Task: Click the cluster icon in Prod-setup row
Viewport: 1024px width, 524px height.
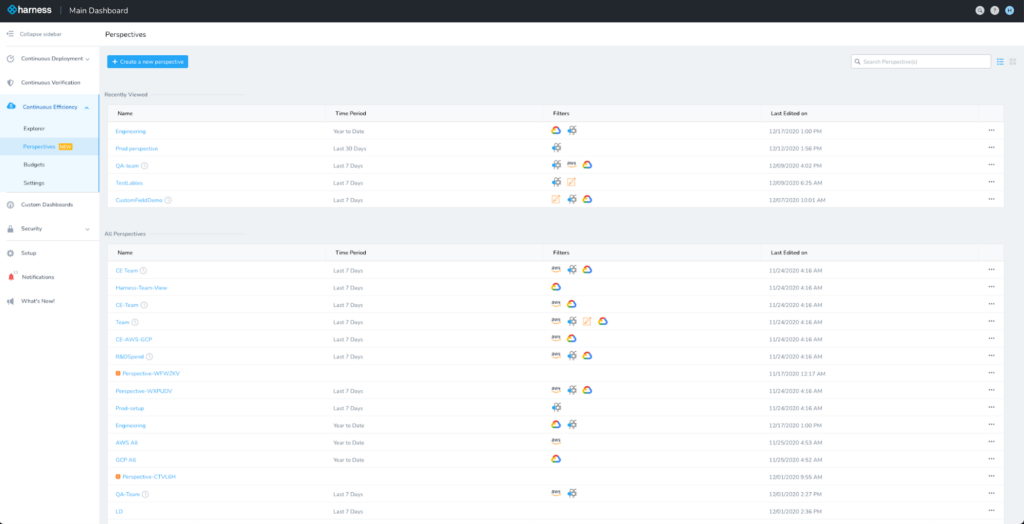Action: click(x=556, y=407)
